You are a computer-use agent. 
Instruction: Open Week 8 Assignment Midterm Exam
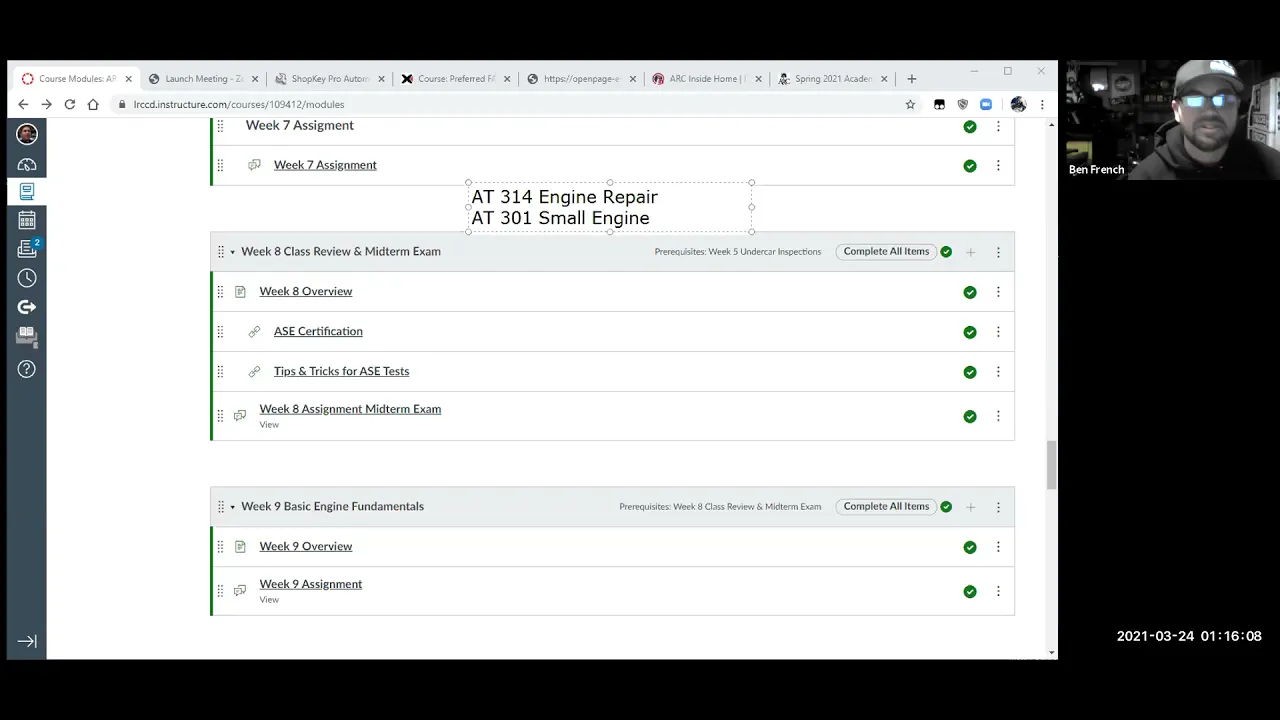pos(350,409)
